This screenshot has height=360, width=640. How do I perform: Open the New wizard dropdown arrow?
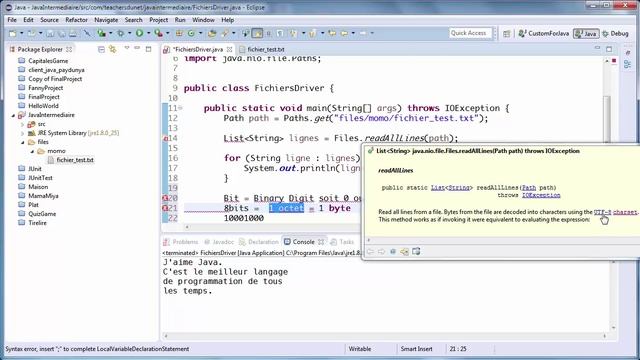[x=21, y=33]
